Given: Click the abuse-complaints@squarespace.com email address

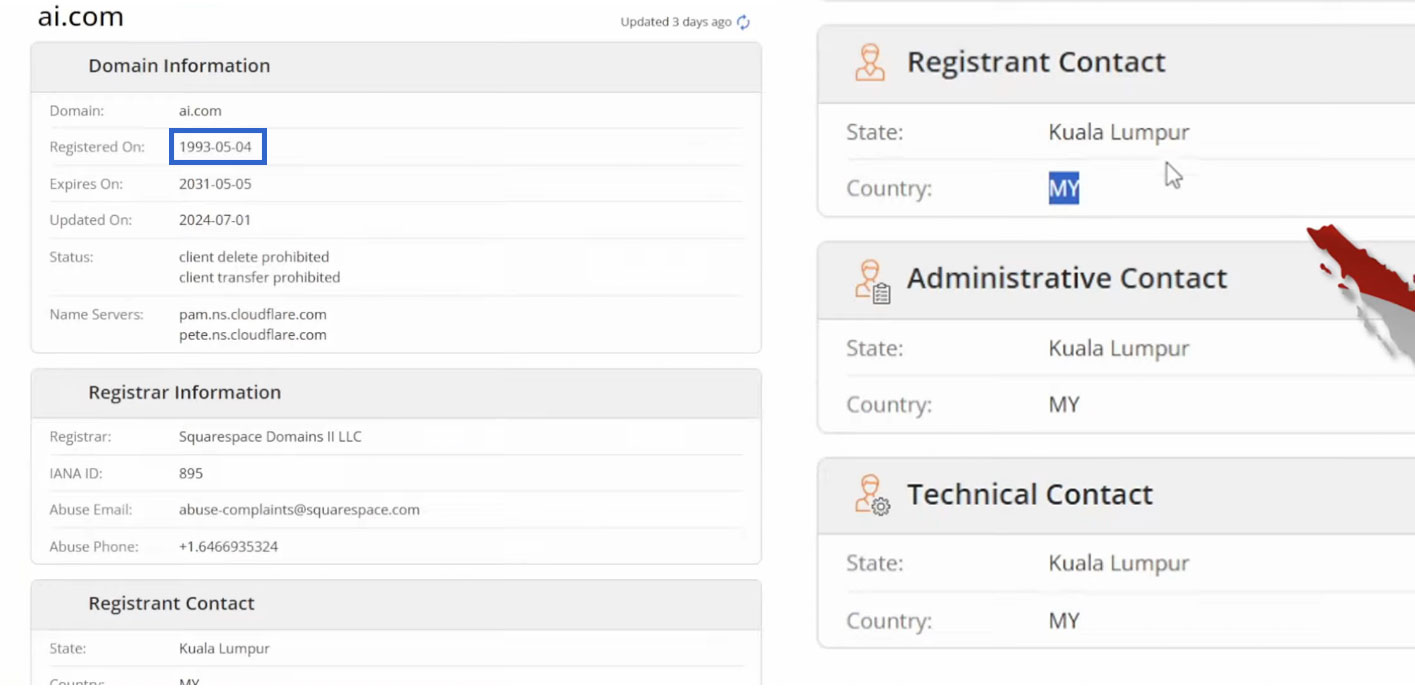Looking at the screenshot, I should [x=299, y=510].
